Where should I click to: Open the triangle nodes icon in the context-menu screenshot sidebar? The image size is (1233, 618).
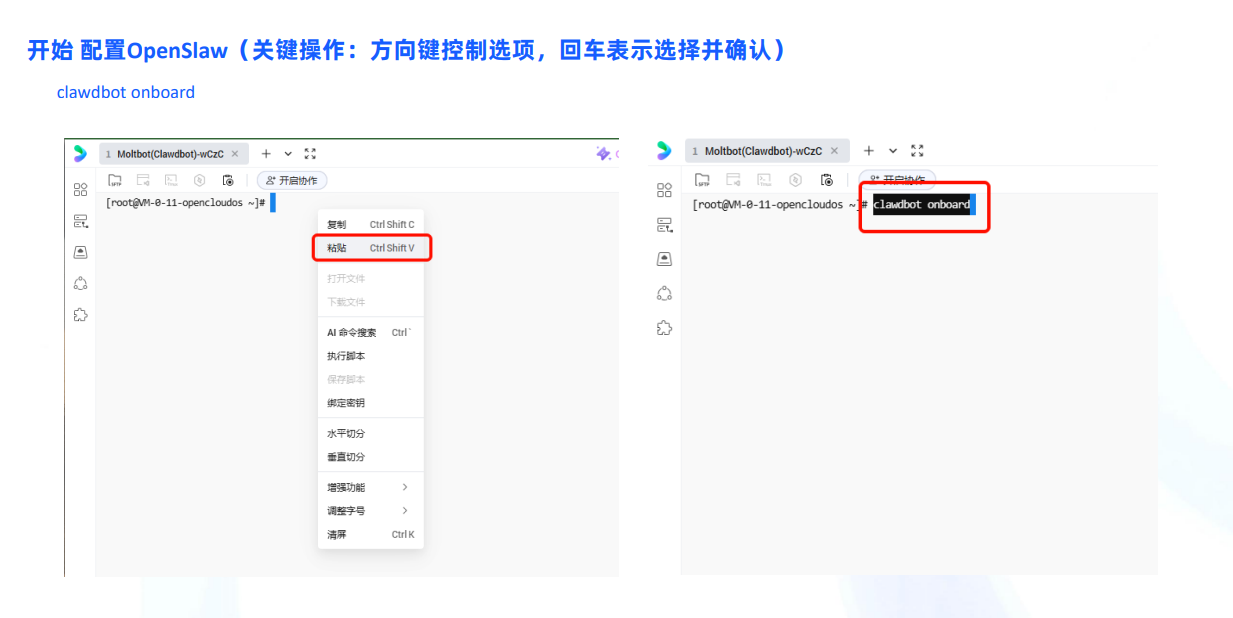(x=80, y=283)
